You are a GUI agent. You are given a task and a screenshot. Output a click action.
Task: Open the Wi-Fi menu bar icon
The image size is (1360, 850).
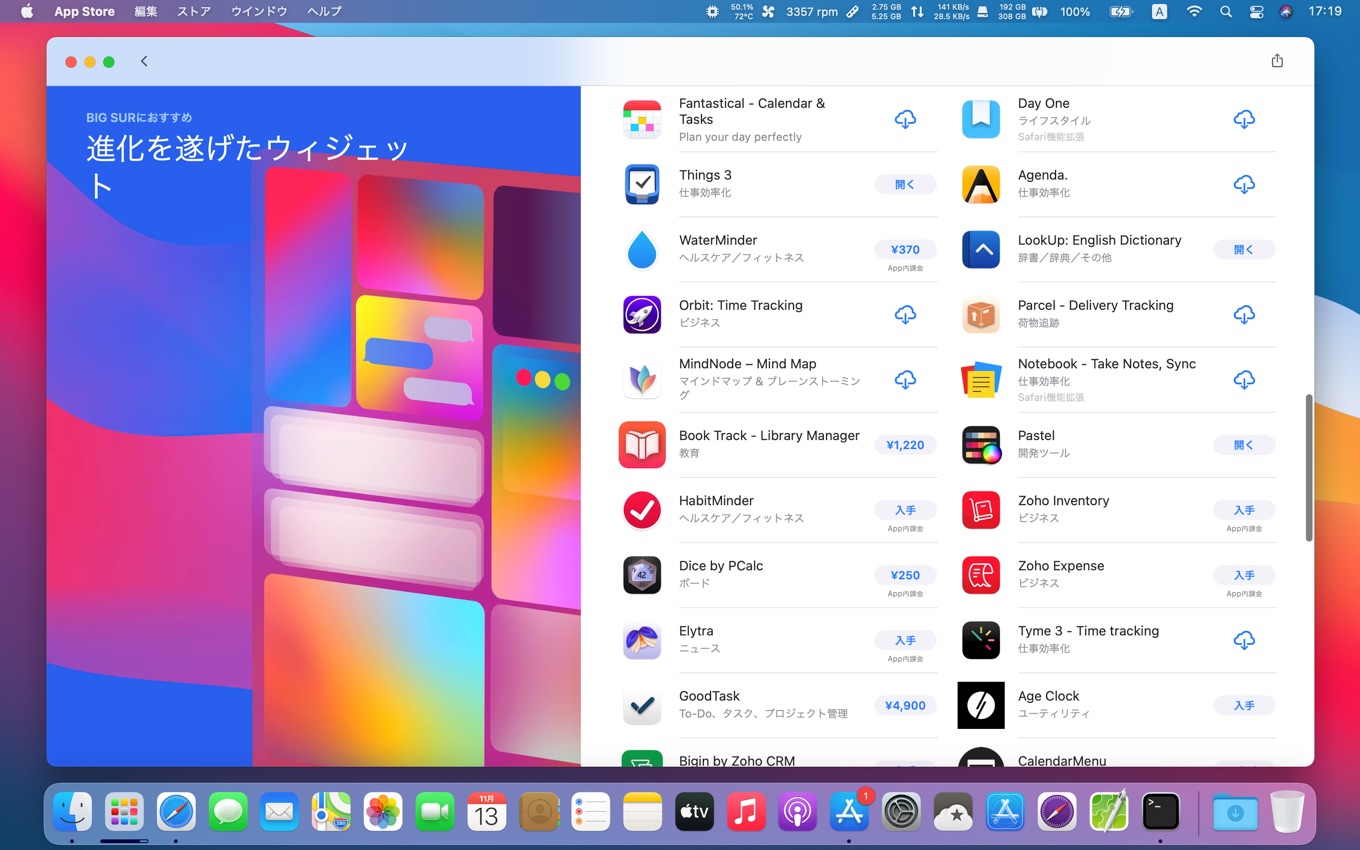[x=1194, y=12]
